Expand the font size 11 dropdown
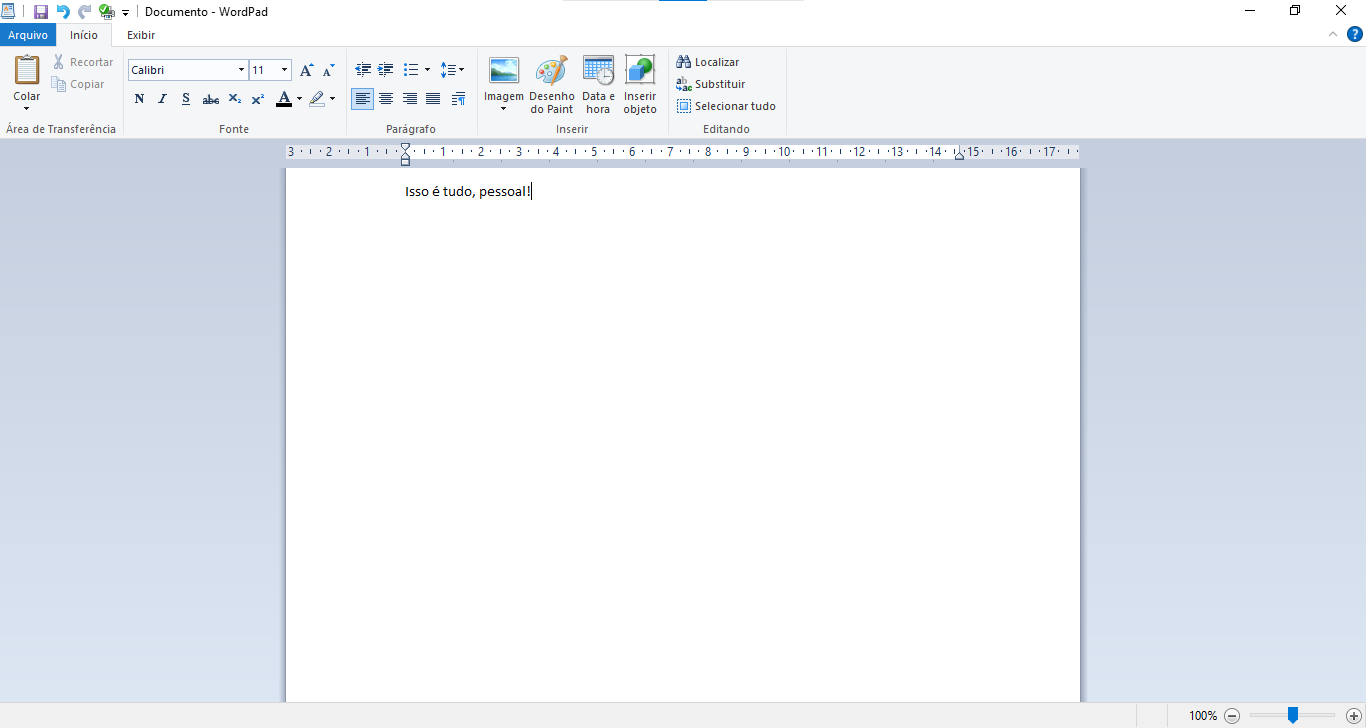1366x728 pixels. click(x=285, y=70)
